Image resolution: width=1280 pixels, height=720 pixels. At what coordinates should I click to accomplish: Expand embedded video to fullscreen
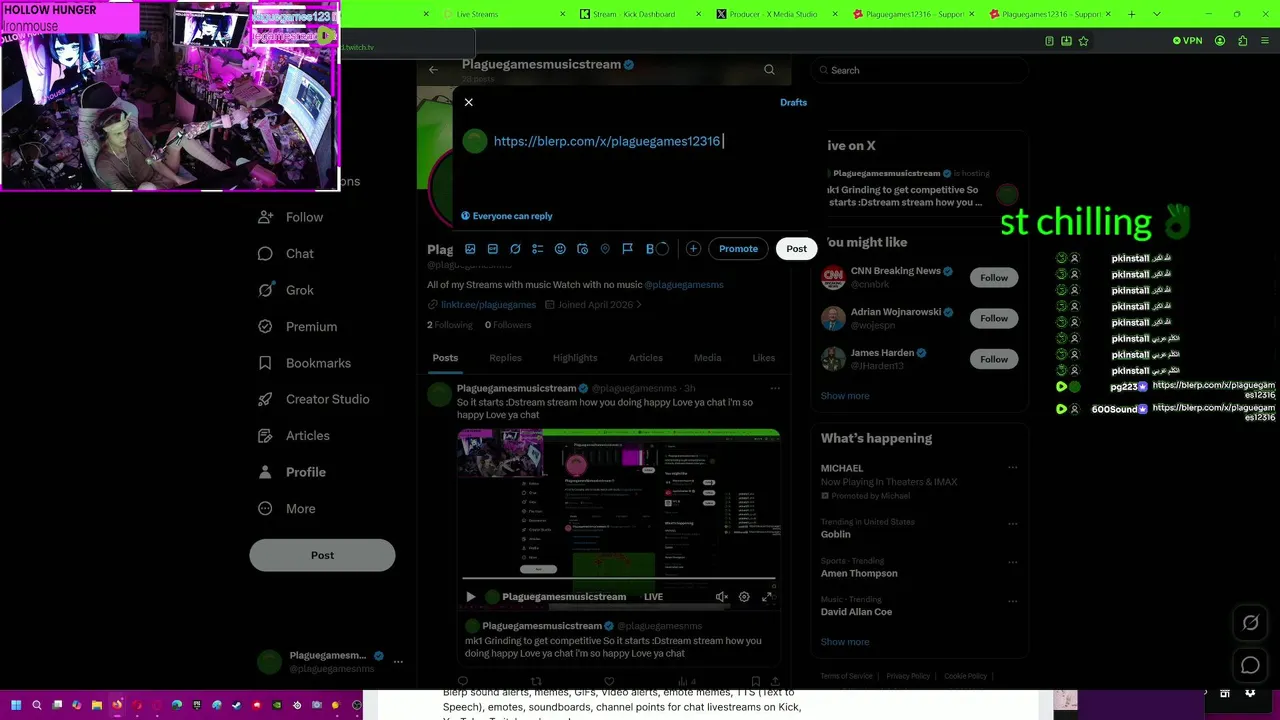click(767, 597)
